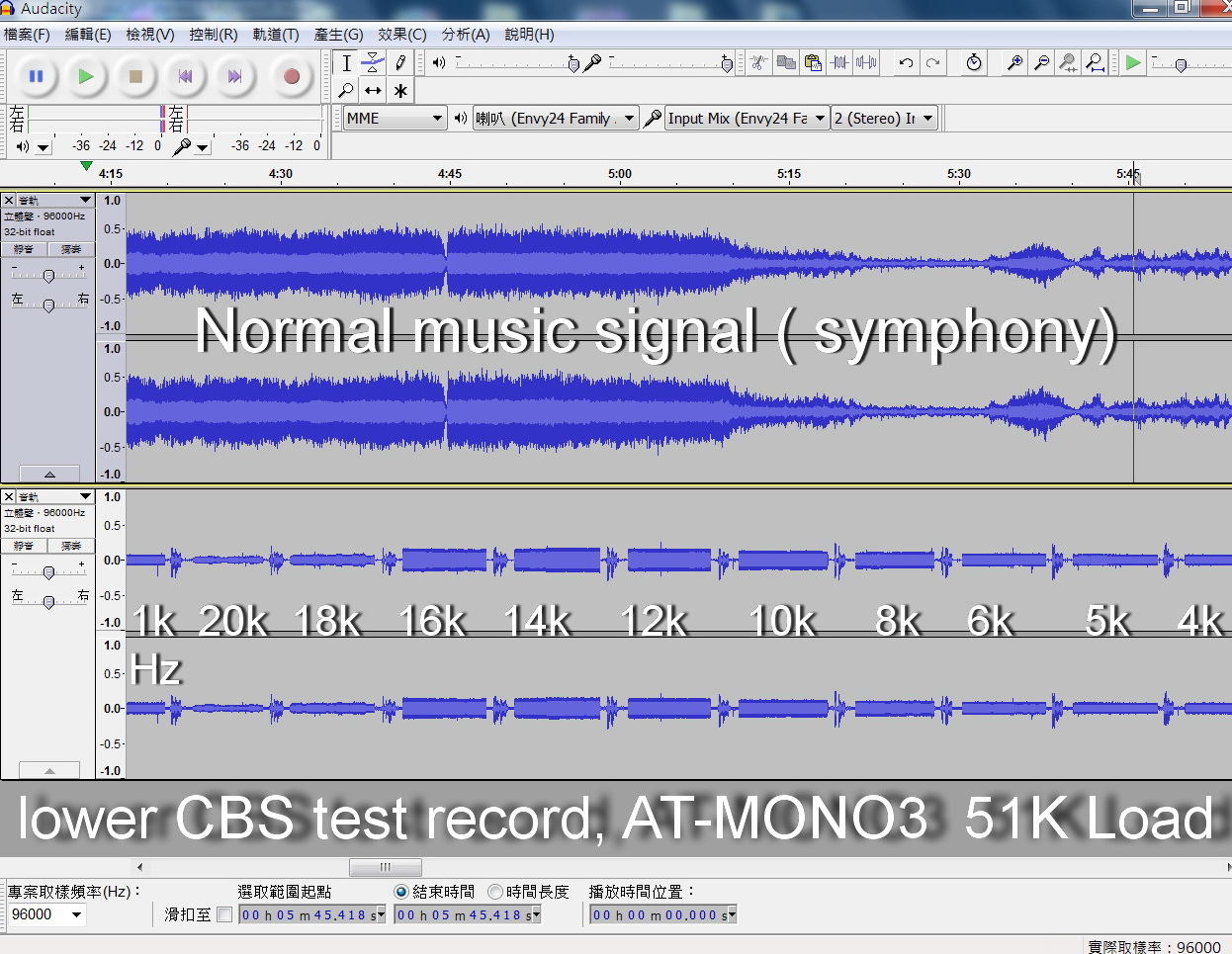Open the 2 (Stereo) channels dropdown
Image resolution: width=1232 pixels, height=954 pixels.
(x=884, y=119)
